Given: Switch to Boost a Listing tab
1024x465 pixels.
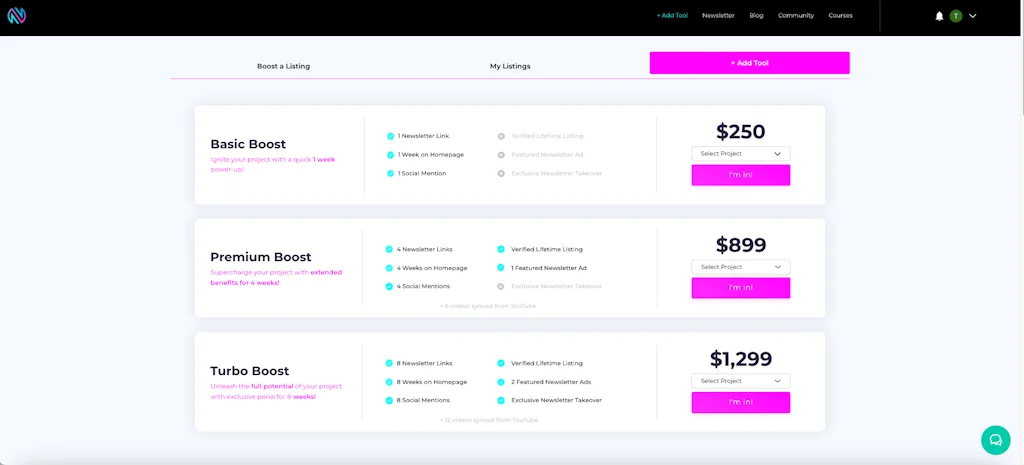Looking at the screenshot, I should (x=283, y=66).
